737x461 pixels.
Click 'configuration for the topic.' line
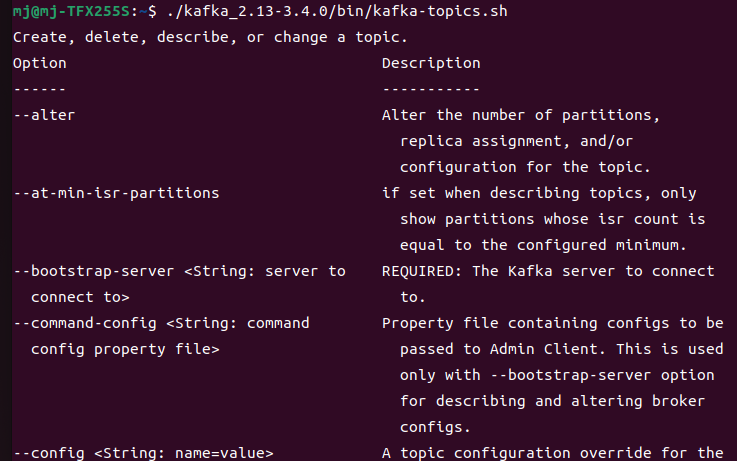click(525, 167)
